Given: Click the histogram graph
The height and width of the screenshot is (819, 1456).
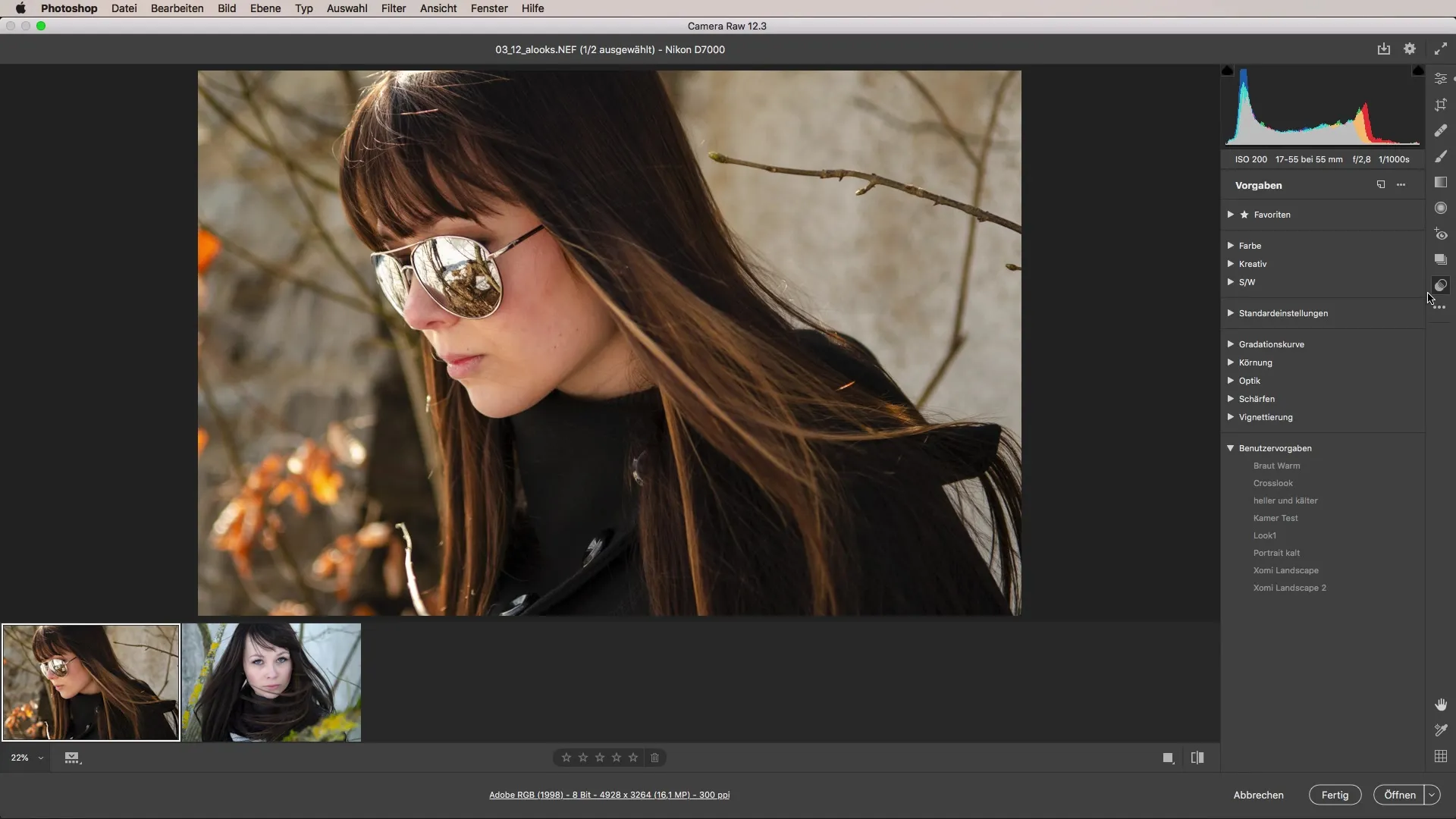Looking at the screenshot, I should (1323, 106).
